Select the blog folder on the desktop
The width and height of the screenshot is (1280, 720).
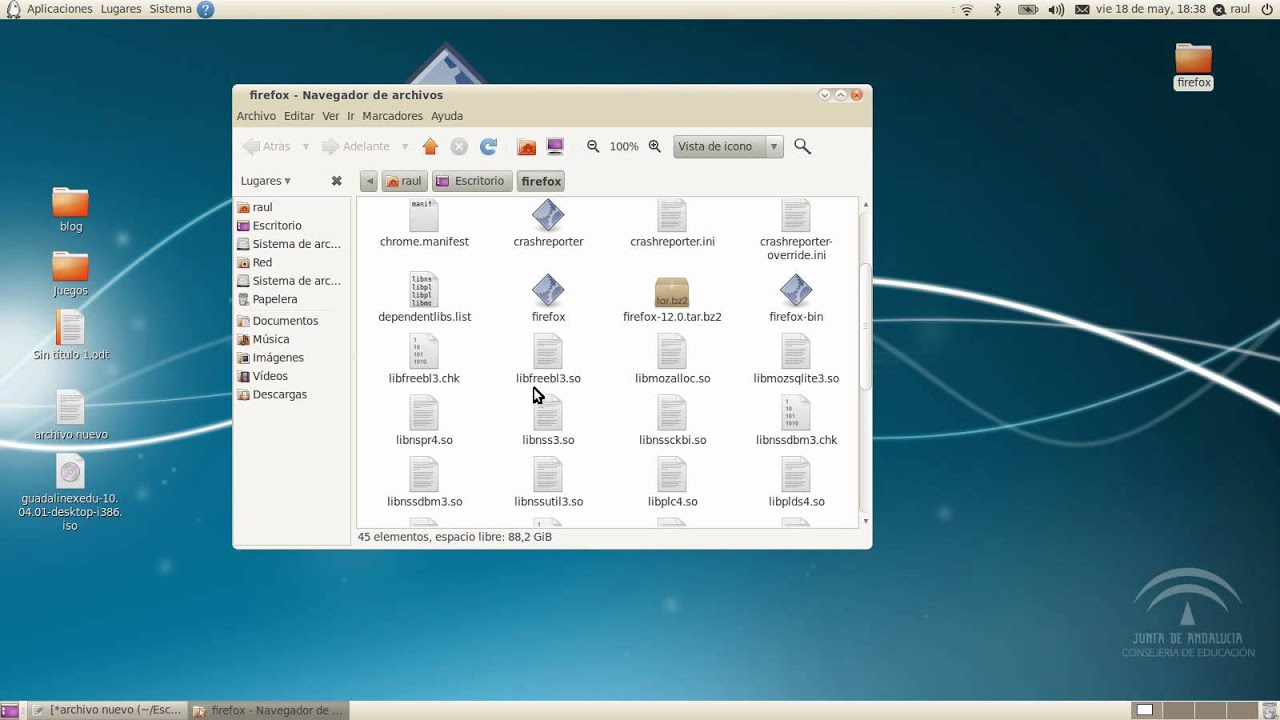[70, 202]
